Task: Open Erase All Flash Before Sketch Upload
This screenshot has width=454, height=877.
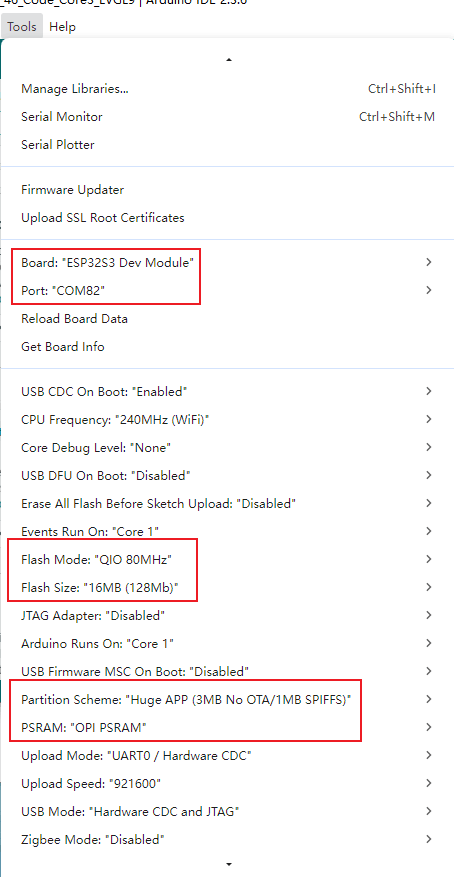Action: click(x=228, y=503)
